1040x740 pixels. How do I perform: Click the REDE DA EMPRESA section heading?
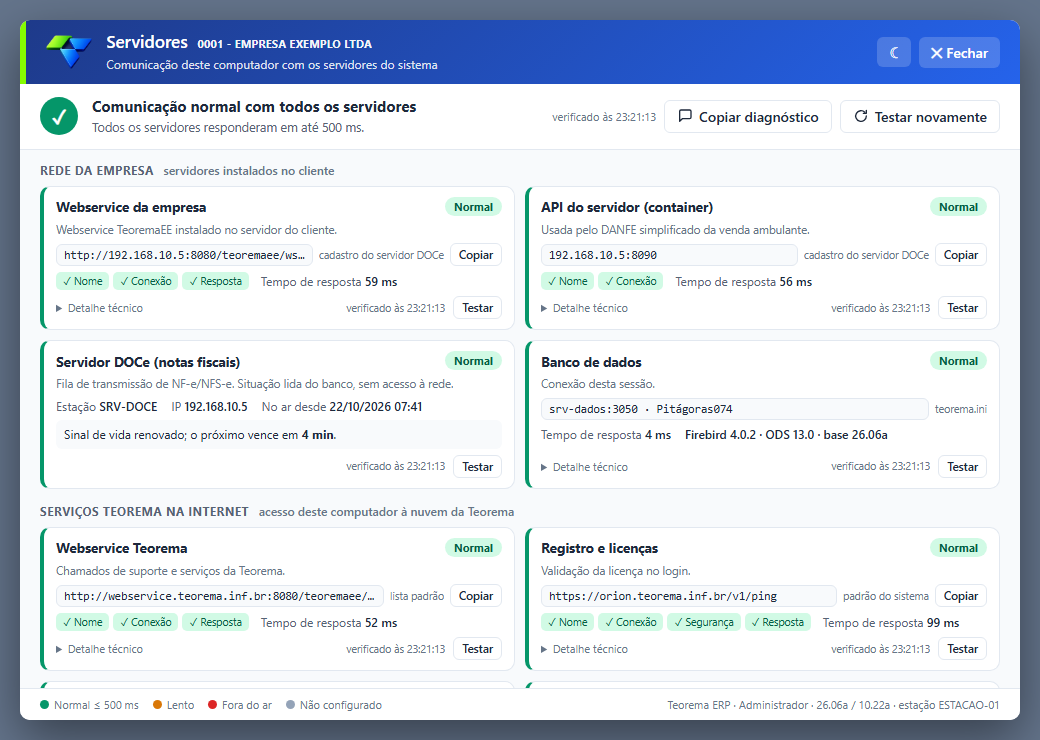(97, 170)
